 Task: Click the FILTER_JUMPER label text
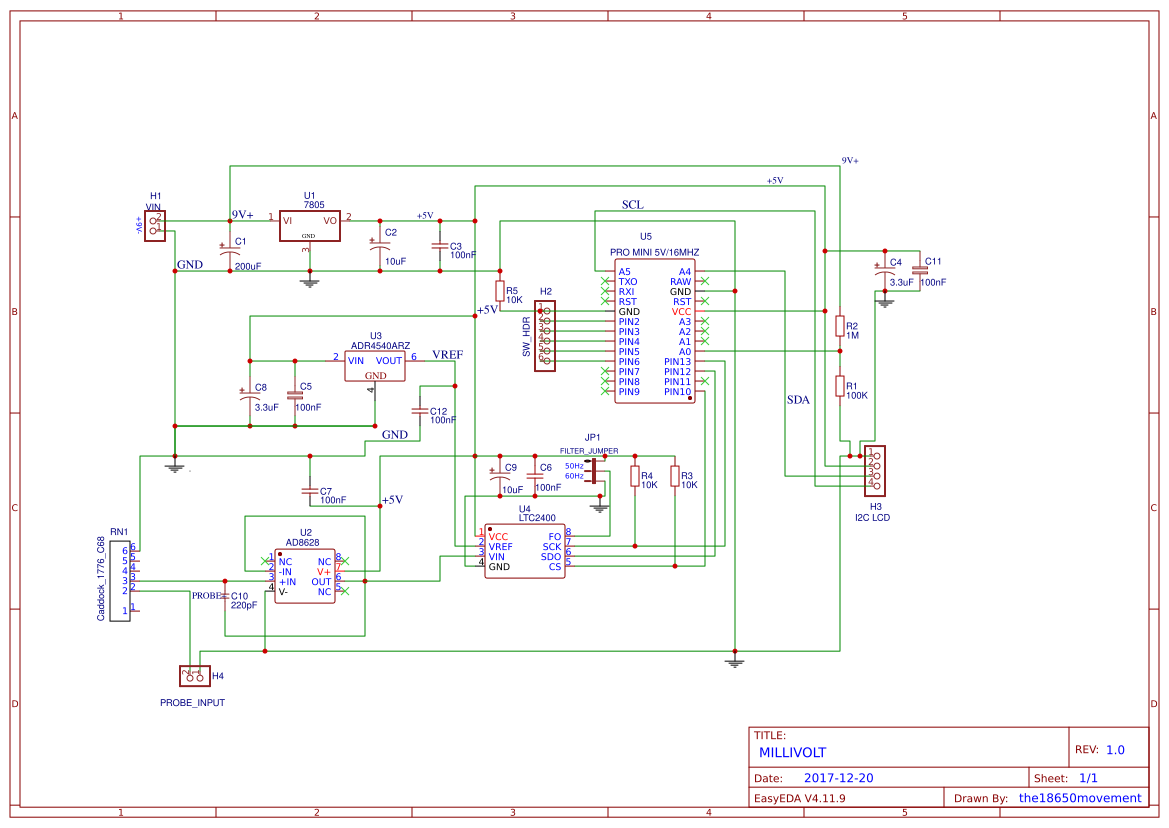click(589, 451)
